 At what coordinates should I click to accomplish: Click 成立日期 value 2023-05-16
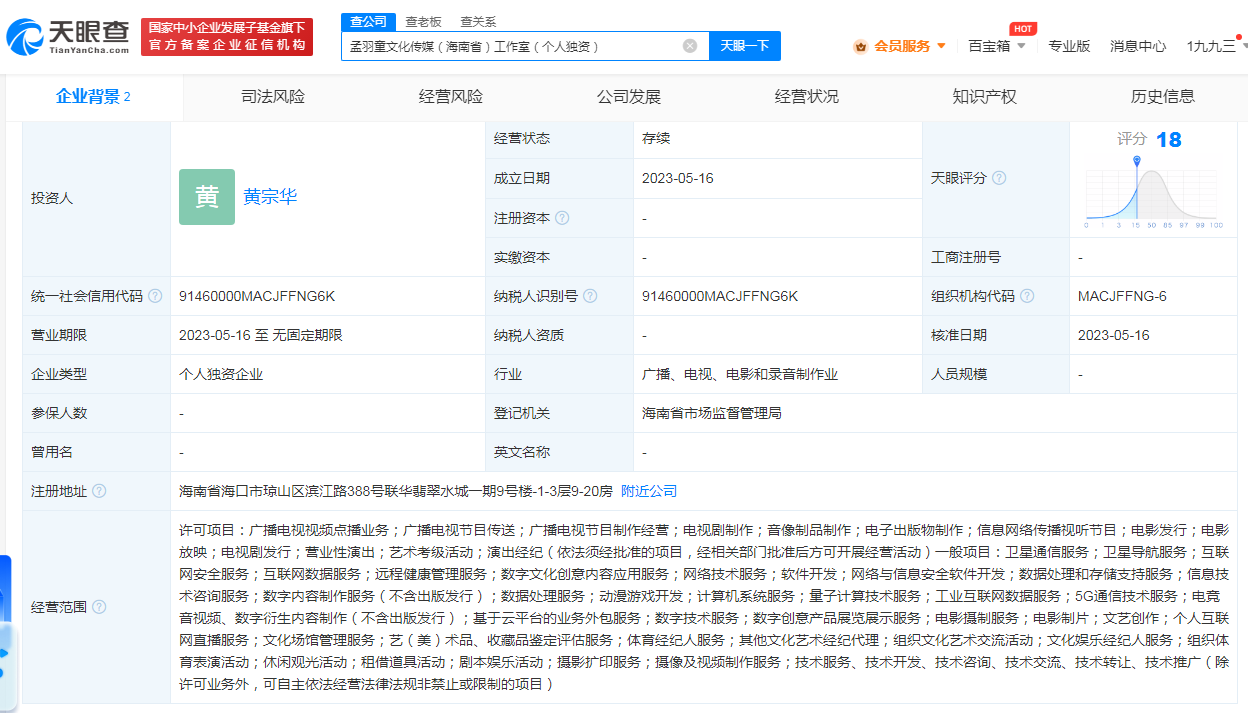677,178
